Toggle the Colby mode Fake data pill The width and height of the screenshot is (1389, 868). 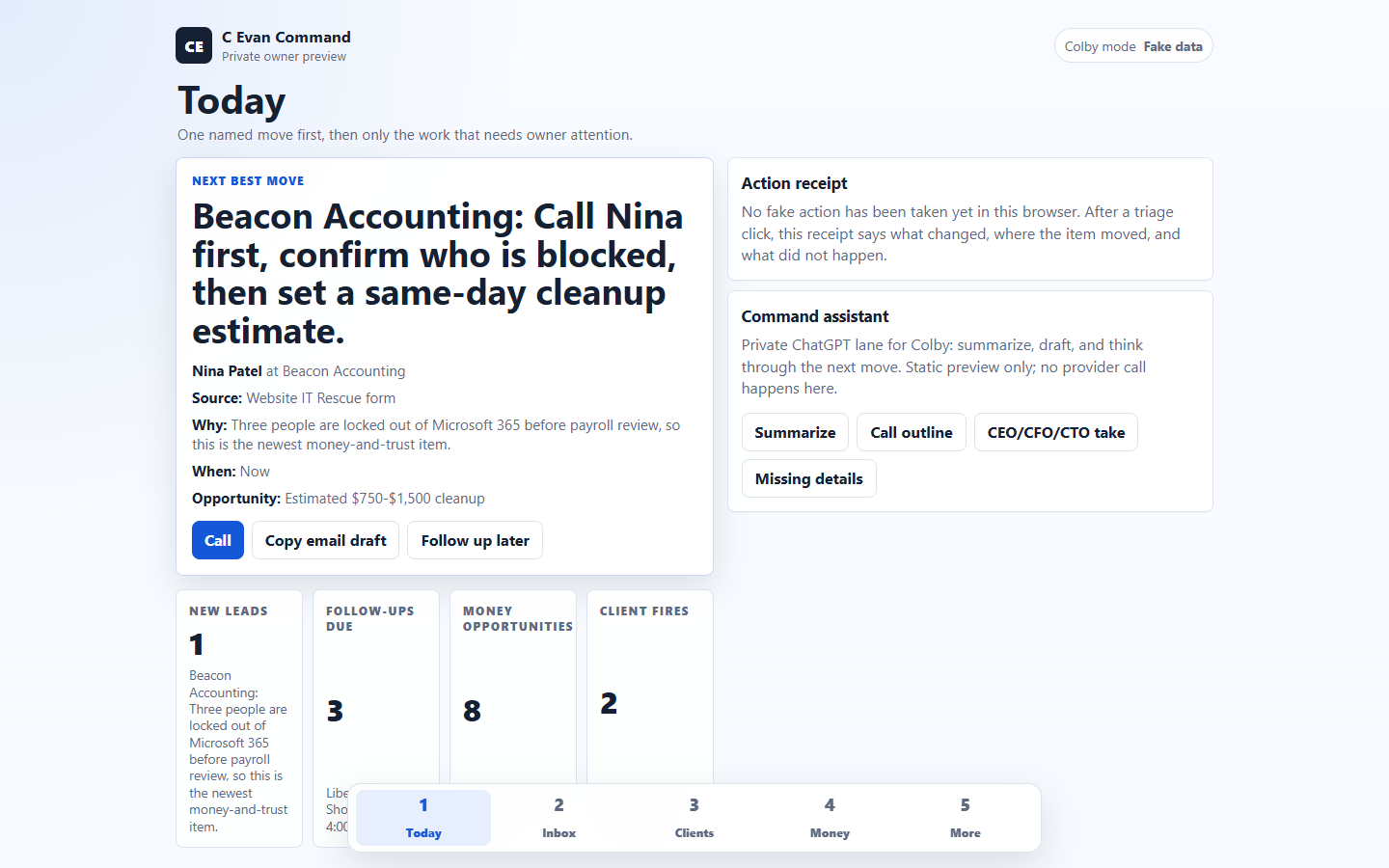(x=1133, y=46)
